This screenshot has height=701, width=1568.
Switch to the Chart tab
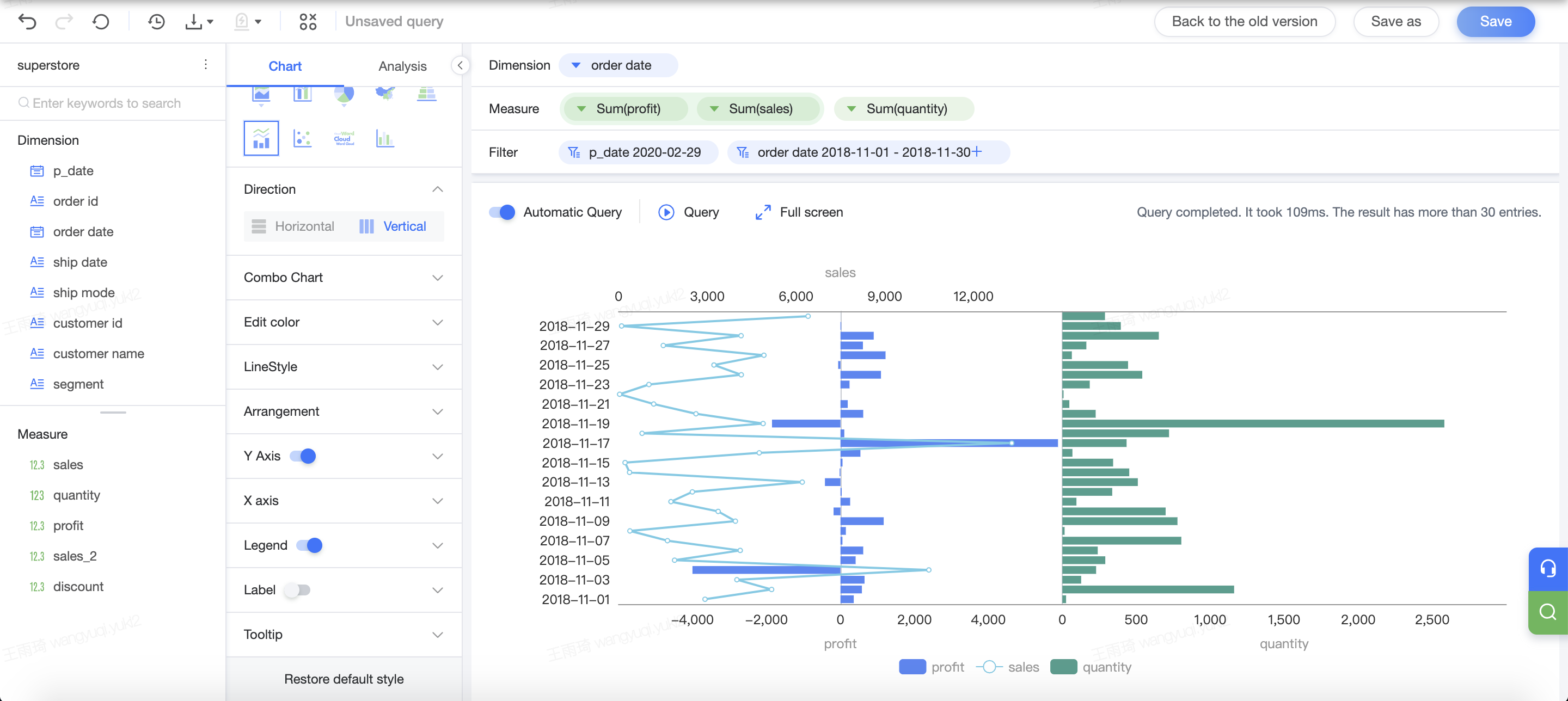point(285,66)
